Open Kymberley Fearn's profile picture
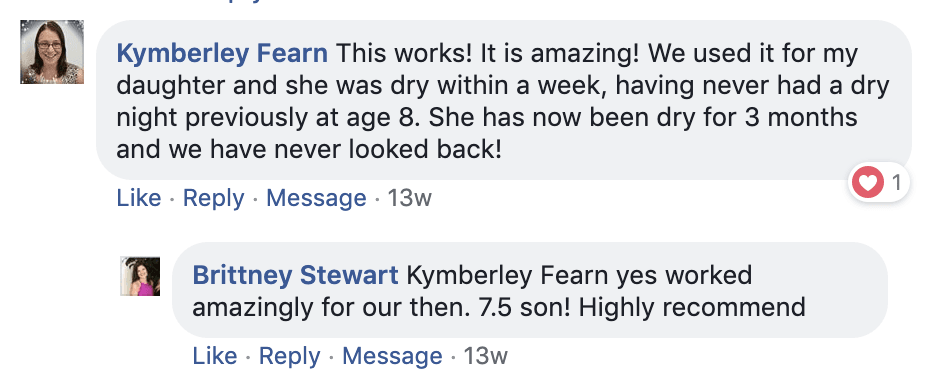The height and width of the screenshot is (382, 940). pos(52,52)
